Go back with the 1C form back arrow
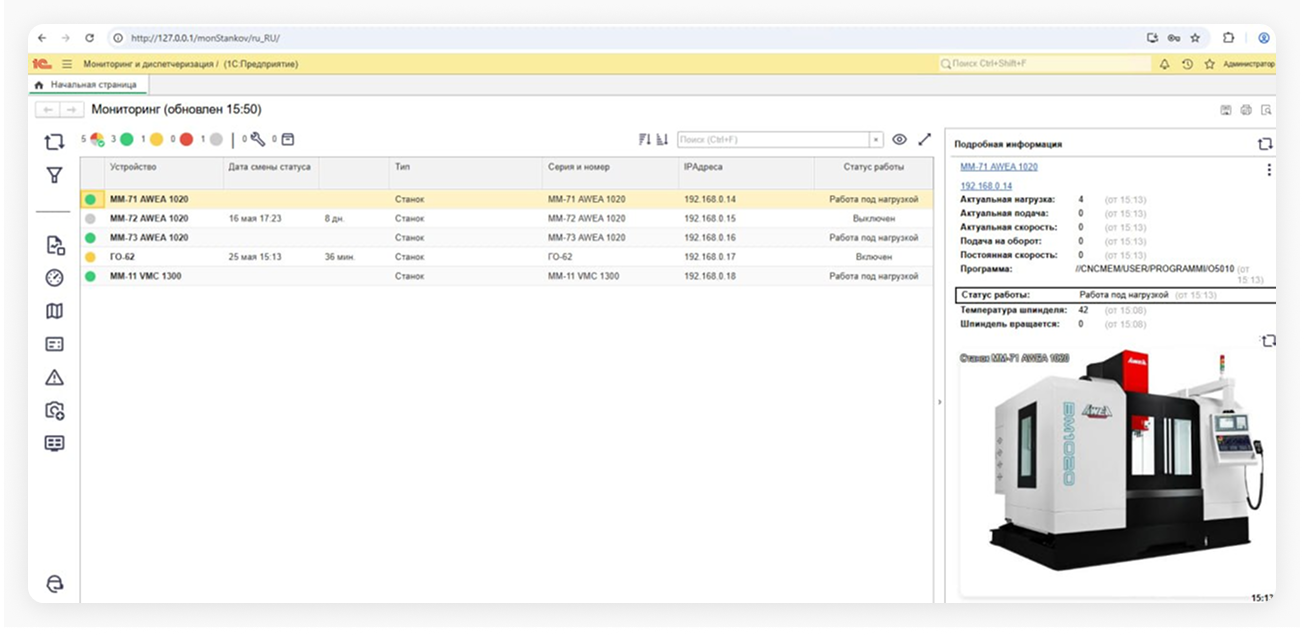This screenshot has width=1304, height=636. [x=46, y=110]
